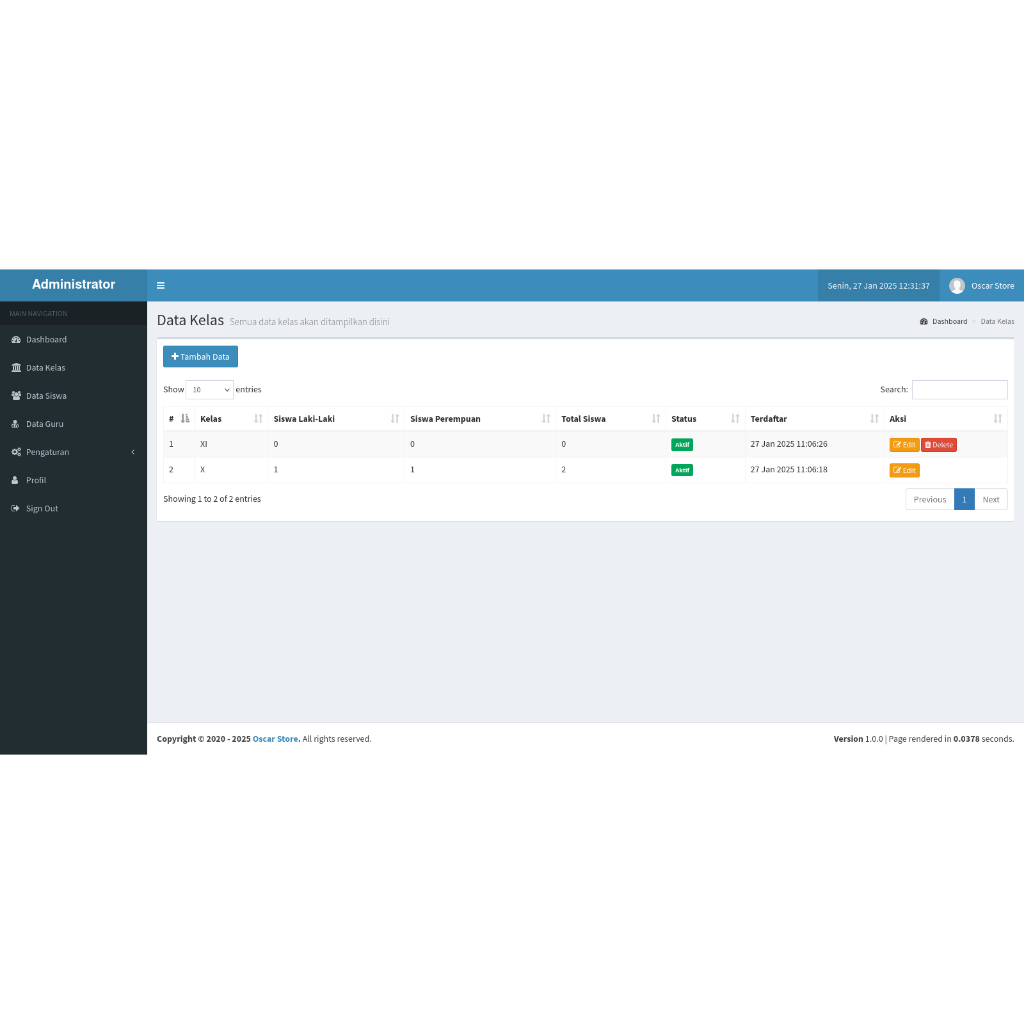This screenshot has width=1024, height=1024.
Task: Open the show entries dropdown
Action: 210,390
